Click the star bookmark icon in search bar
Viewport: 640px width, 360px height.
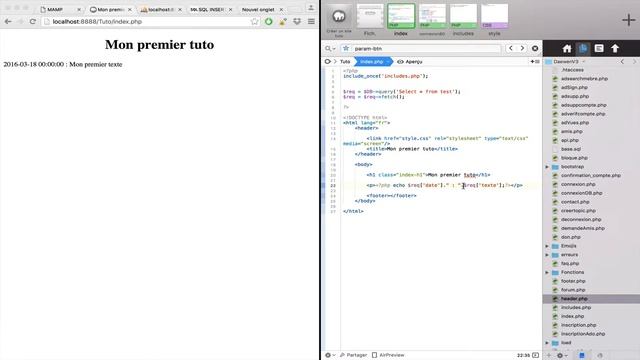pos(346,48)
